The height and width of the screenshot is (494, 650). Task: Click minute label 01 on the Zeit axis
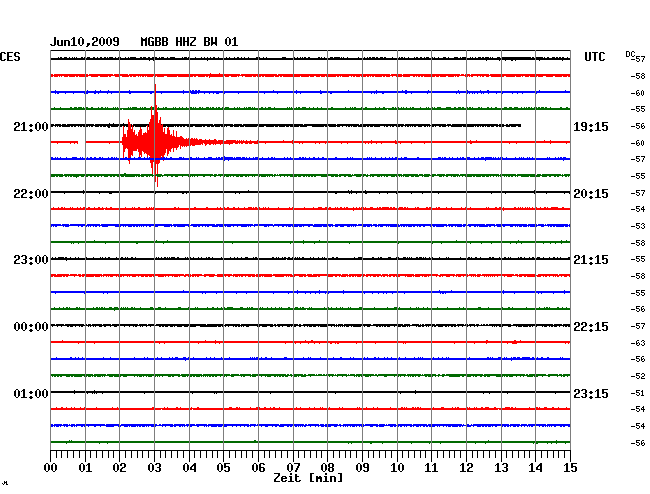click(x=85, y=468)
